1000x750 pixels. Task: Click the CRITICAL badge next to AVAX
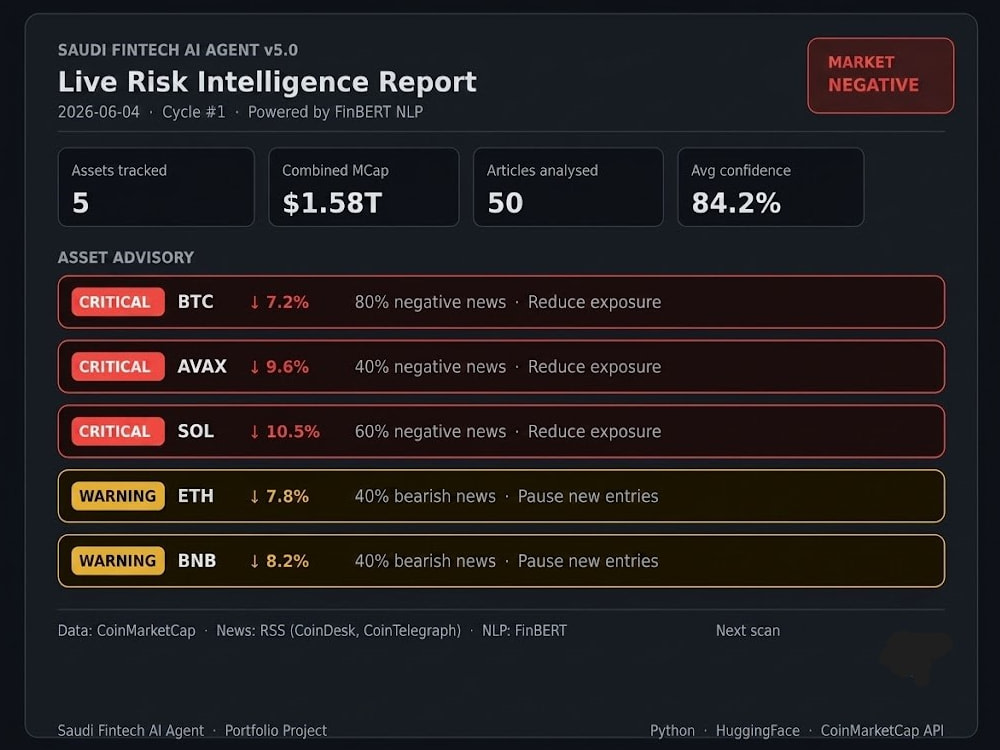[x=117, y=367]
